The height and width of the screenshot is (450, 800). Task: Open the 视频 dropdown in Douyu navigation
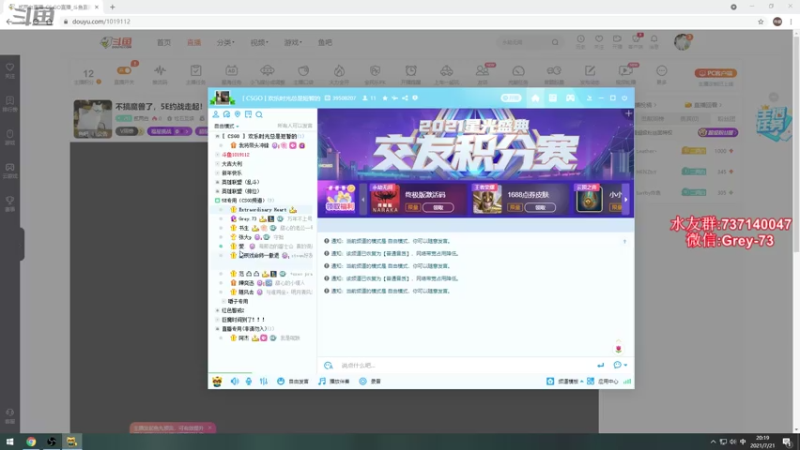[259, 42]
